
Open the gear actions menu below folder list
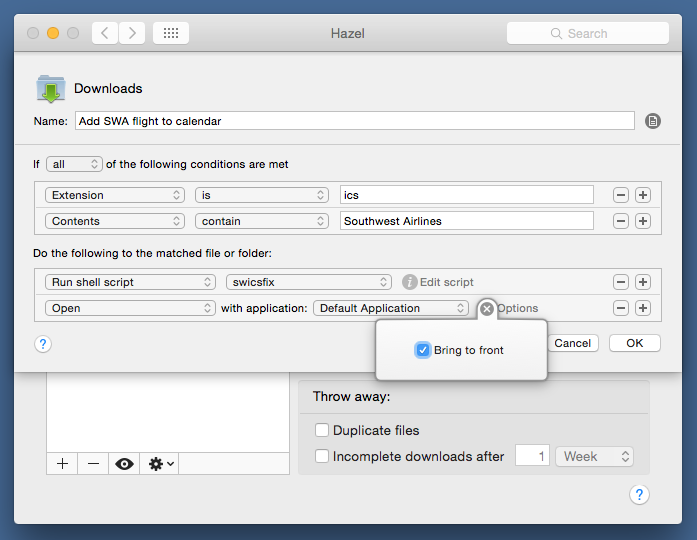click(x=161, y=464)
